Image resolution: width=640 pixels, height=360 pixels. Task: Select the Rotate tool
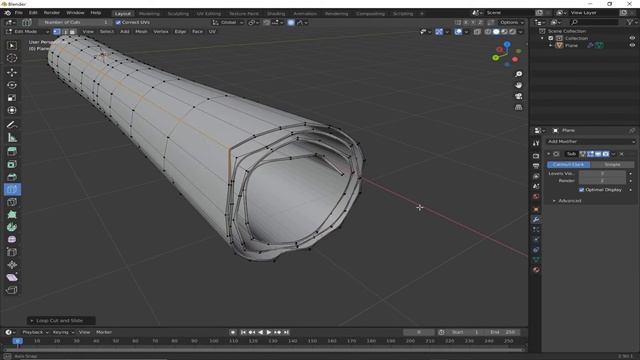pos(12,85)
